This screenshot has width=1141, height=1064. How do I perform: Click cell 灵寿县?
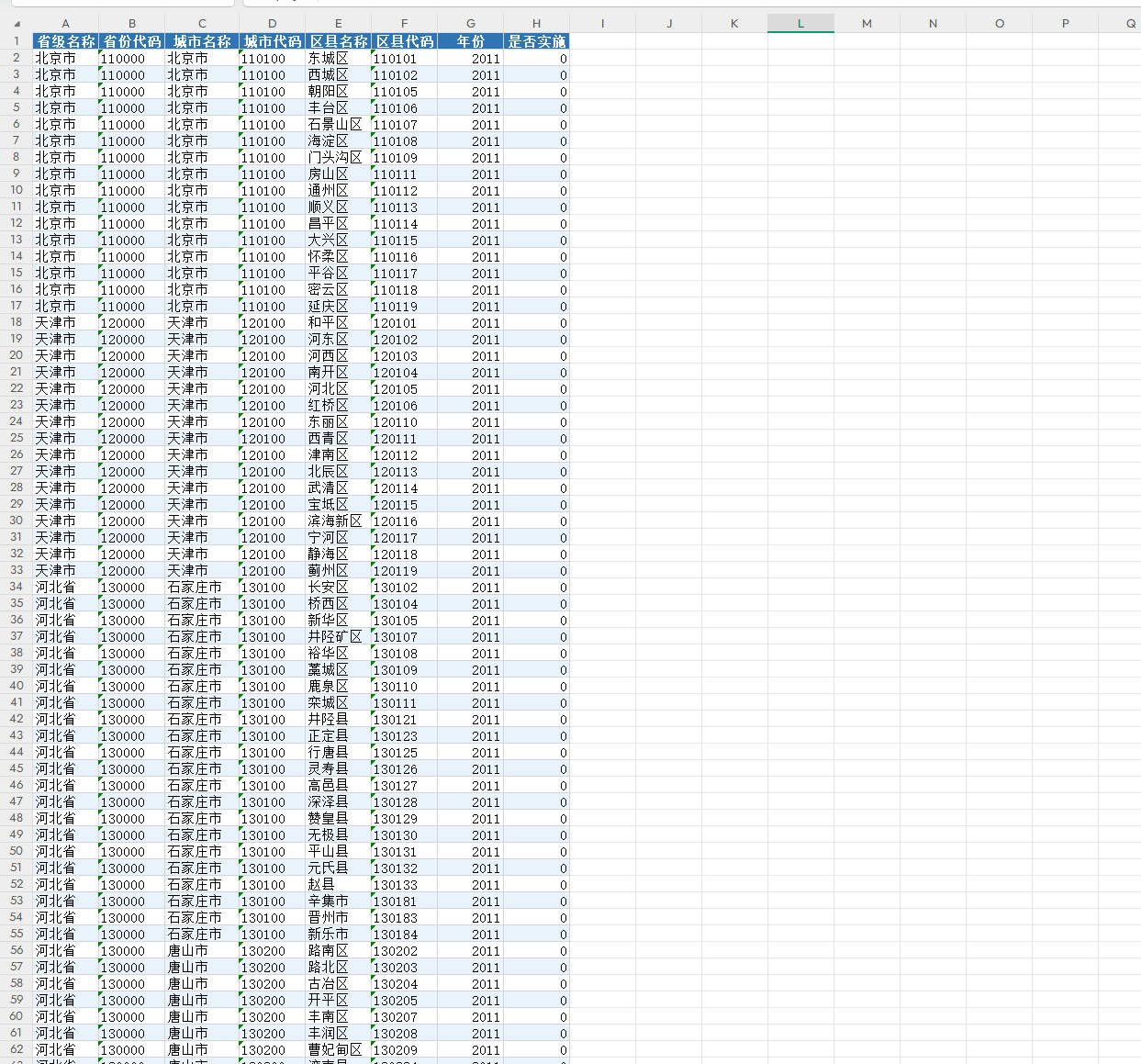(339, 768)
